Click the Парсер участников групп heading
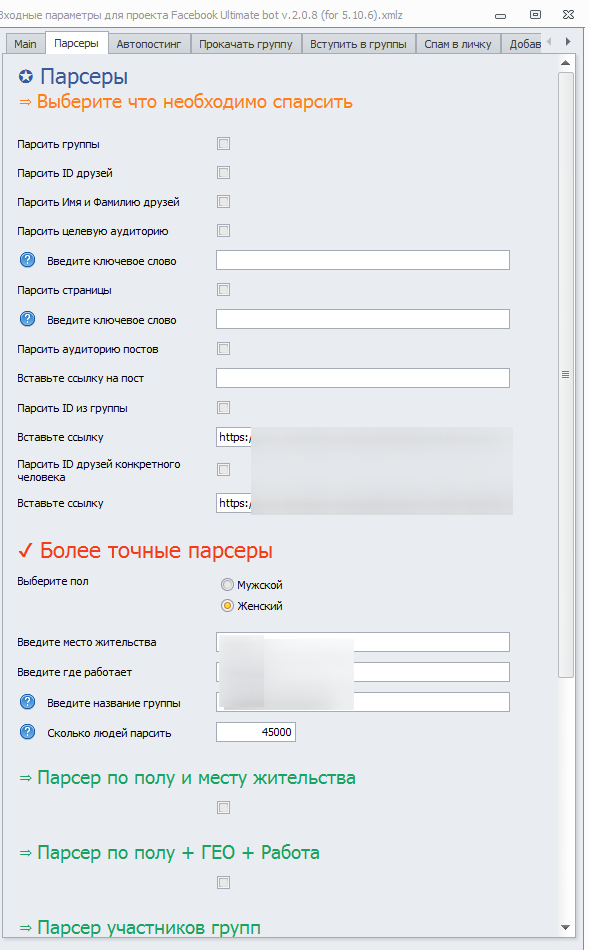The image size is (590, 950). pos(149,928)
